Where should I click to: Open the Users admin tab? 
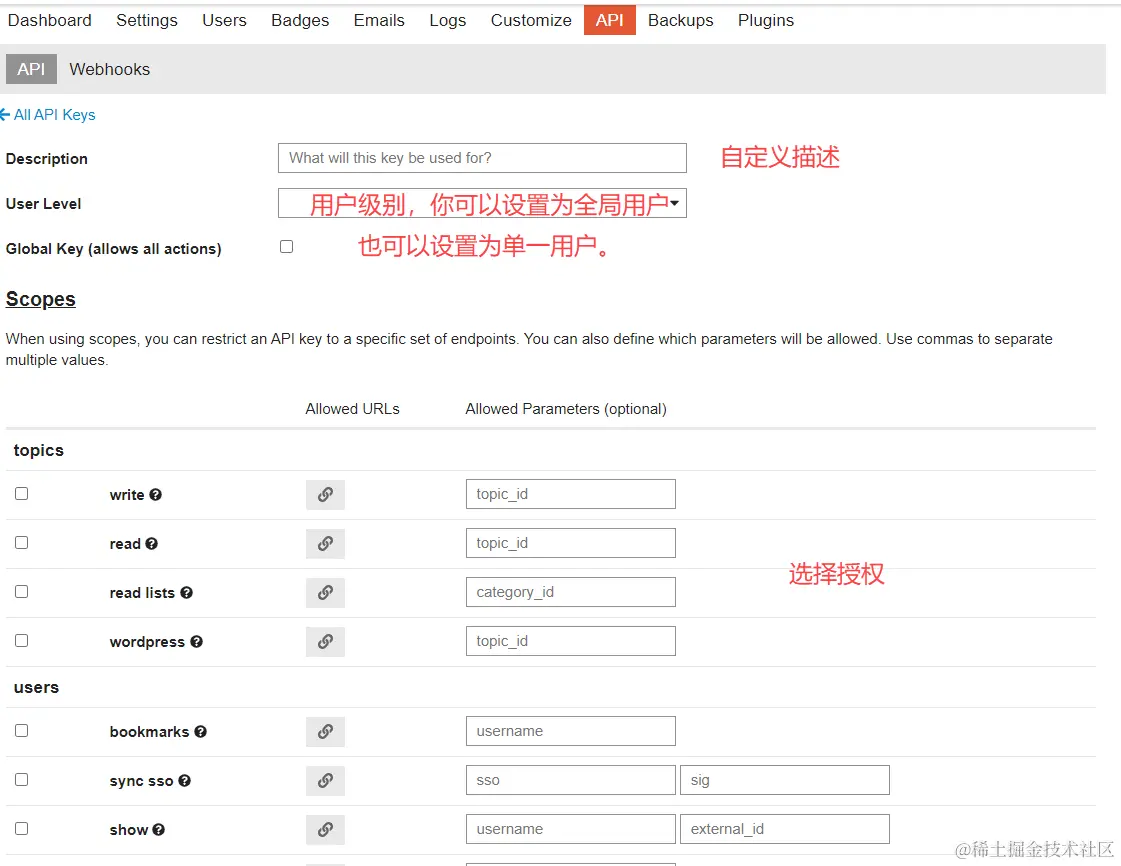[224, 20]
